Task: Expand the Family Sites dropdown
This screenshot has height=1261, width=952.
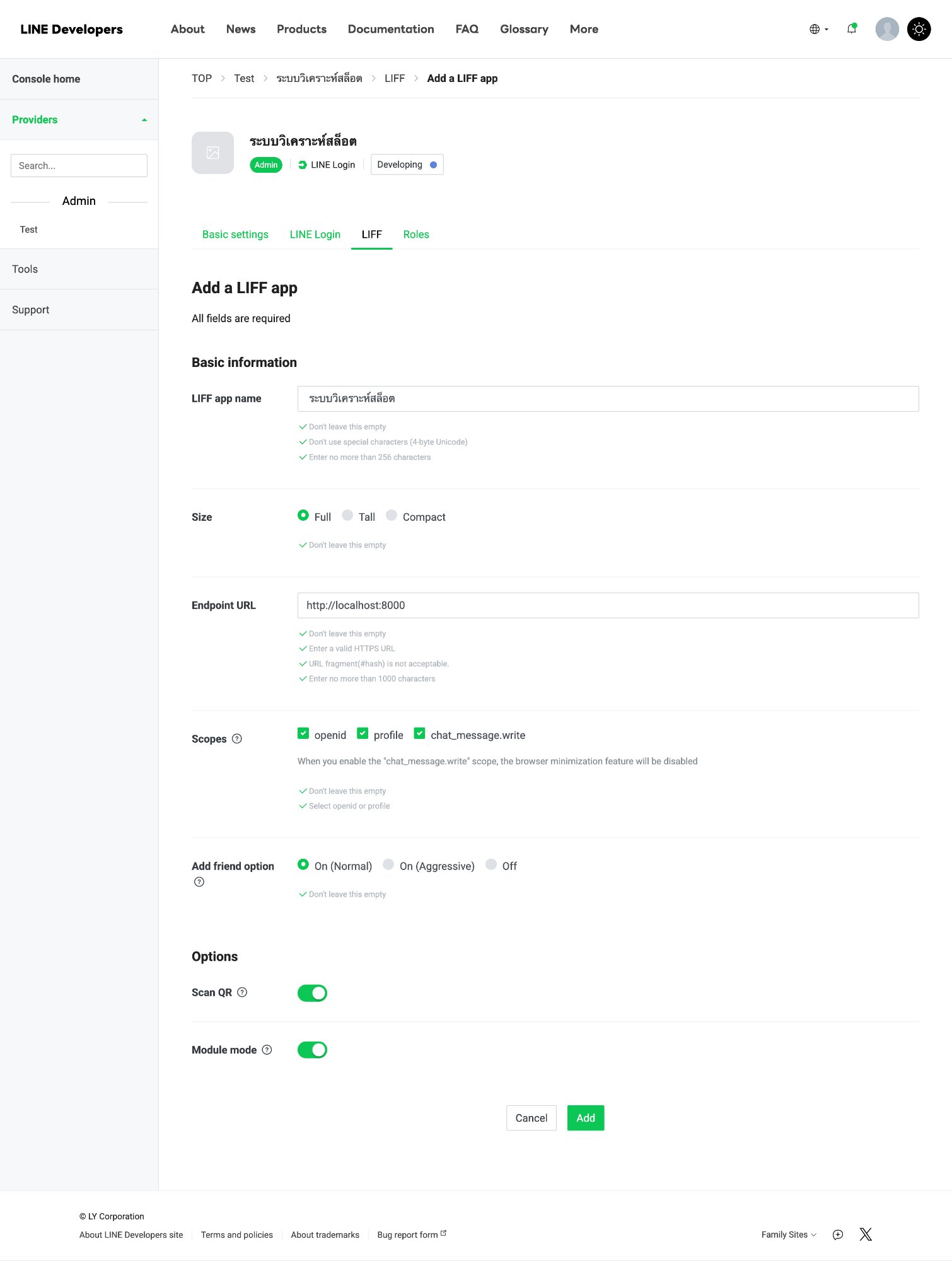Action: (x=789, y=1235)
